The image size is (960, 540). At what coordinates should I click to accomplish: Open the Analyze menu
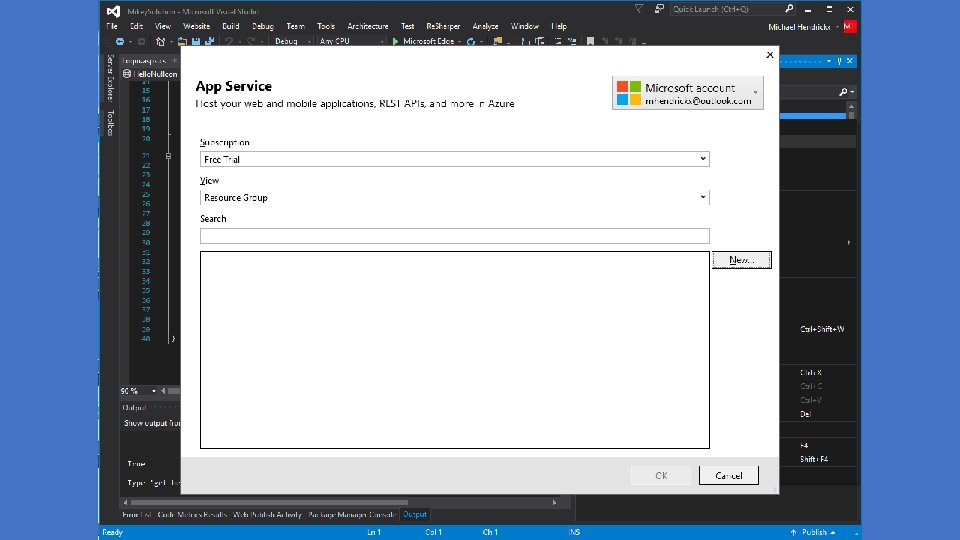486,26
